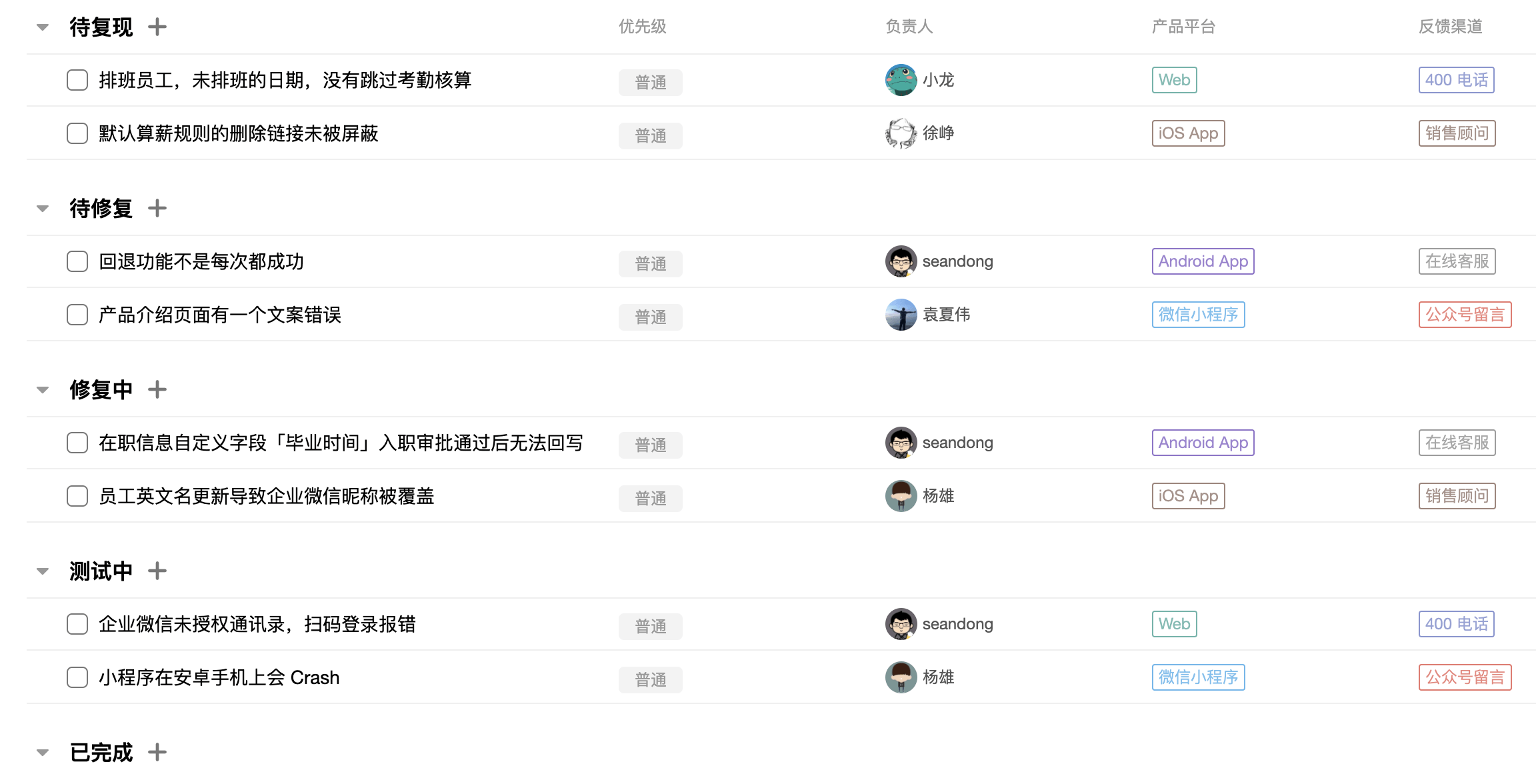Click the 优先级 column header
Image resolution: width=1536 pixels, height=784 pixels.
tap(643, 27)
